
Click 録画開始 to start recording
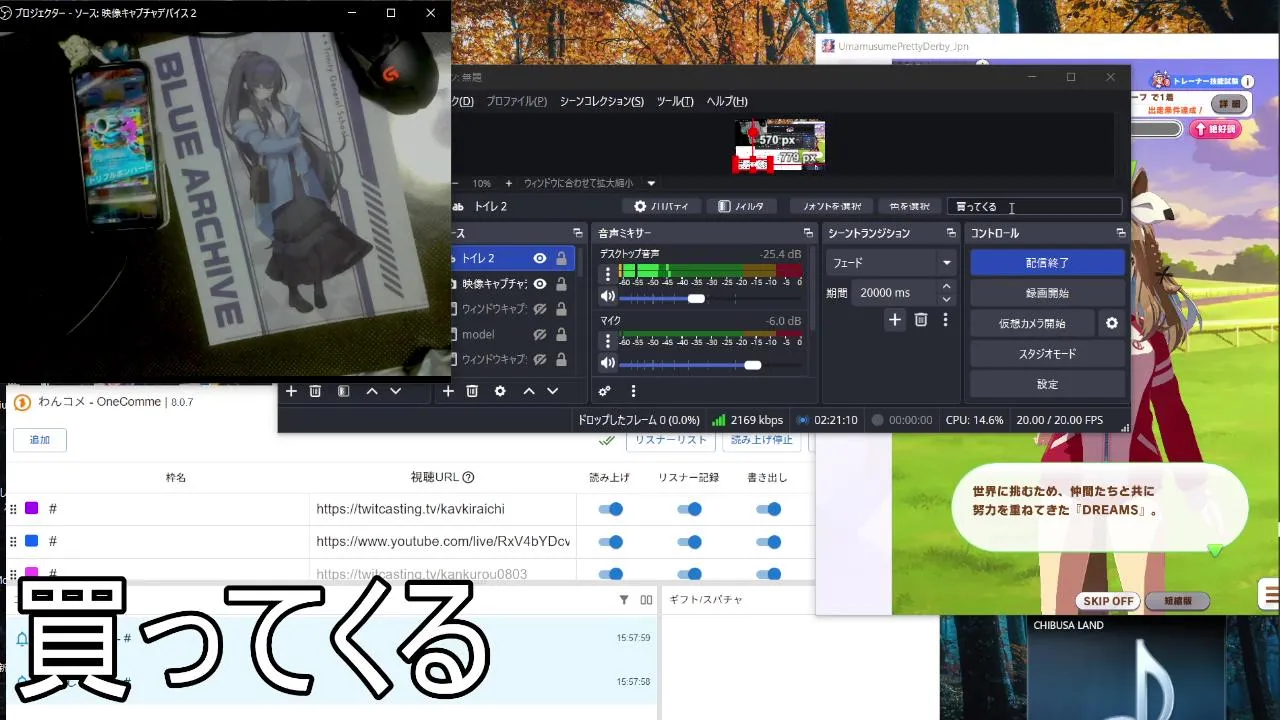point(1047,293)
